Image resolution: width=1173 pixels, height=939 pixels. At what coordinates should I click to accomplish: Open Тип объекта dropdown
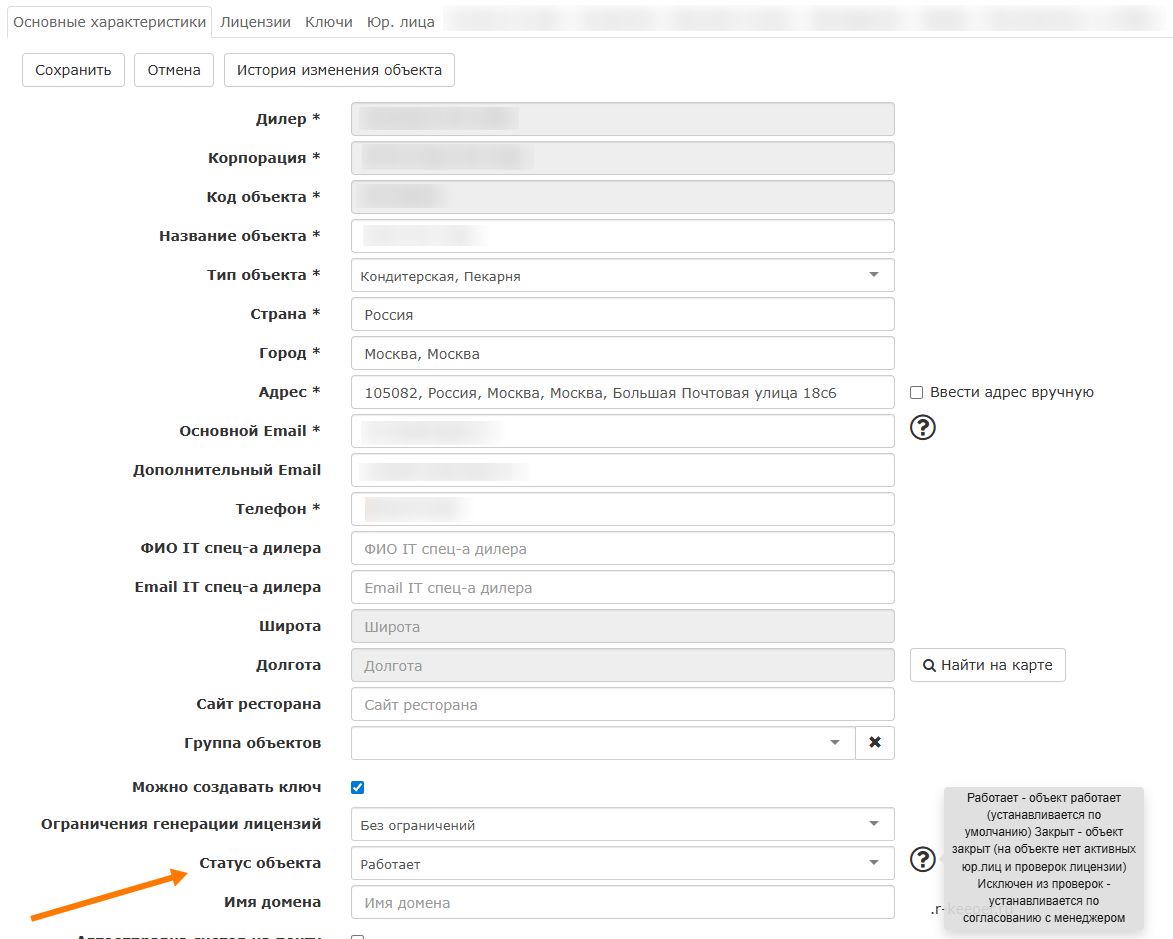(622, 276)
